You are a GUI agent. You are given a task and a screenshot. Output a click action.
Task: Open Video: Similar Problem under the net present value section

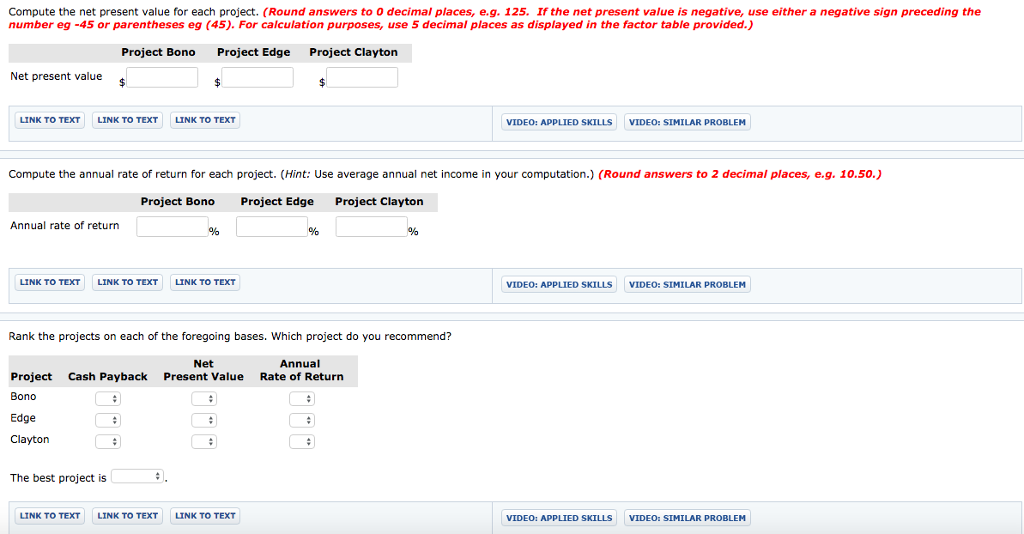[x=687, y=122]
